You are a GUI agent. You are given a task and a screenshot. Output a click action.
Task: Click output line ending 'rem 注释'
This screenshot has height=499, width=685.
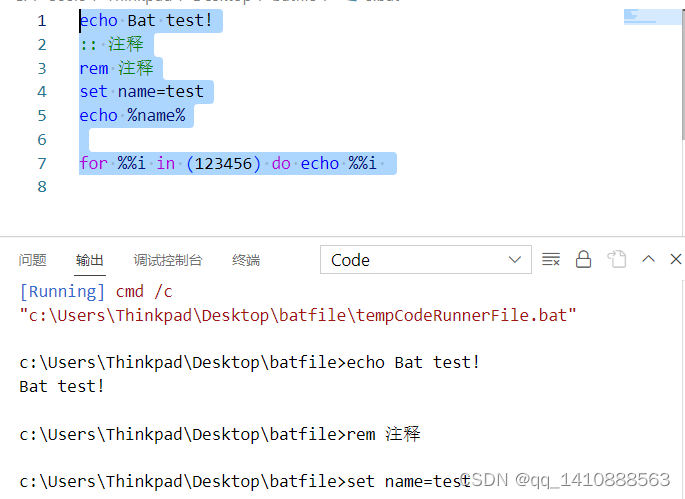[x=220, y=434]
